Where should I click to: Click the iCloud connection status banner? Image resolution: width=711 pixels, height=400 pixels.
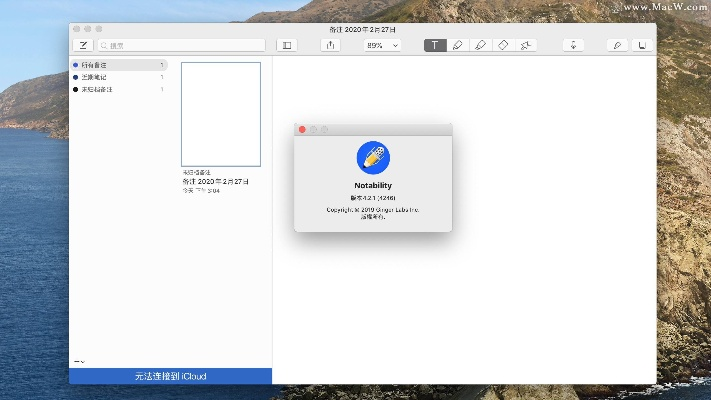click(170, 376)
